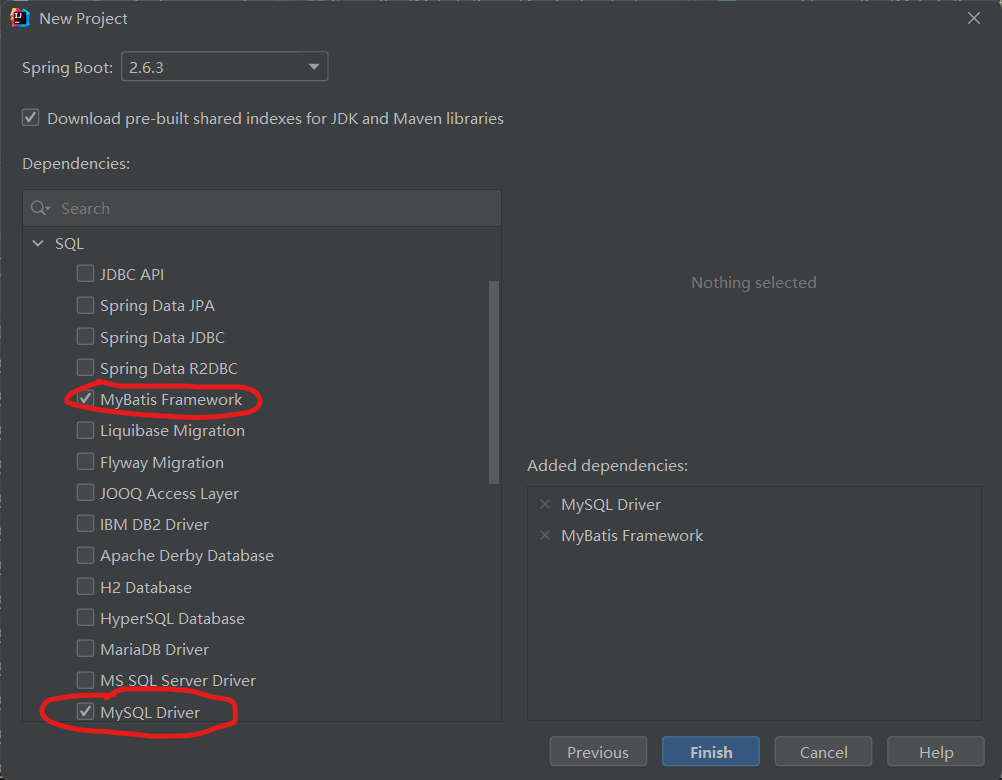Click the Help button
This screenshot has width=1002, height=780.
[935, 751]
